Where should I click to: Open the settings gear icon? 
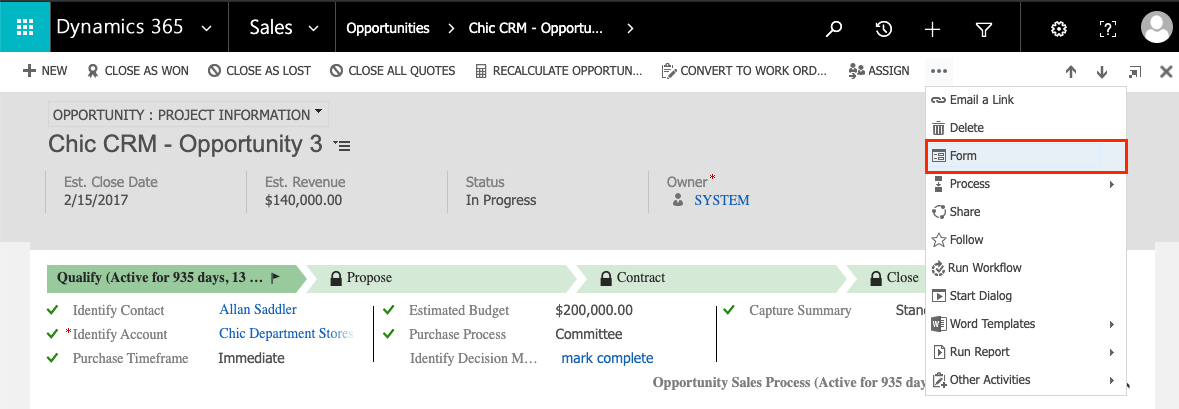click(x=1059, y=29)
